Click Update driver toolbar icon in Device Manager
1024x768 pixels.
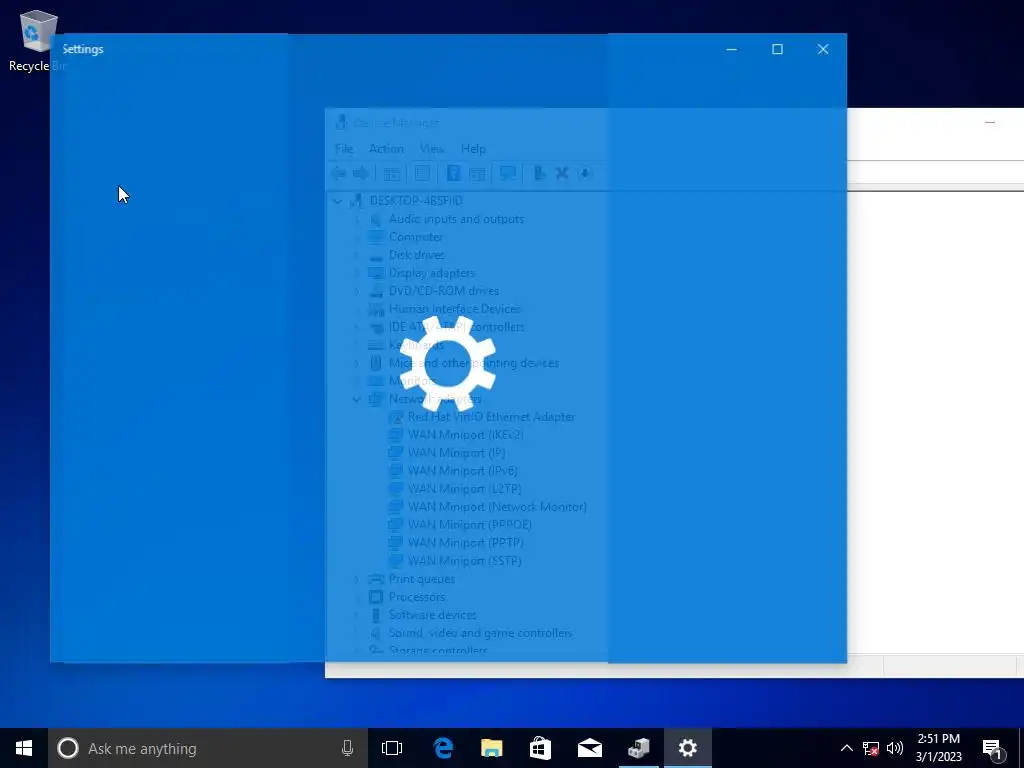pyautogui.click(x=539, y=173)
